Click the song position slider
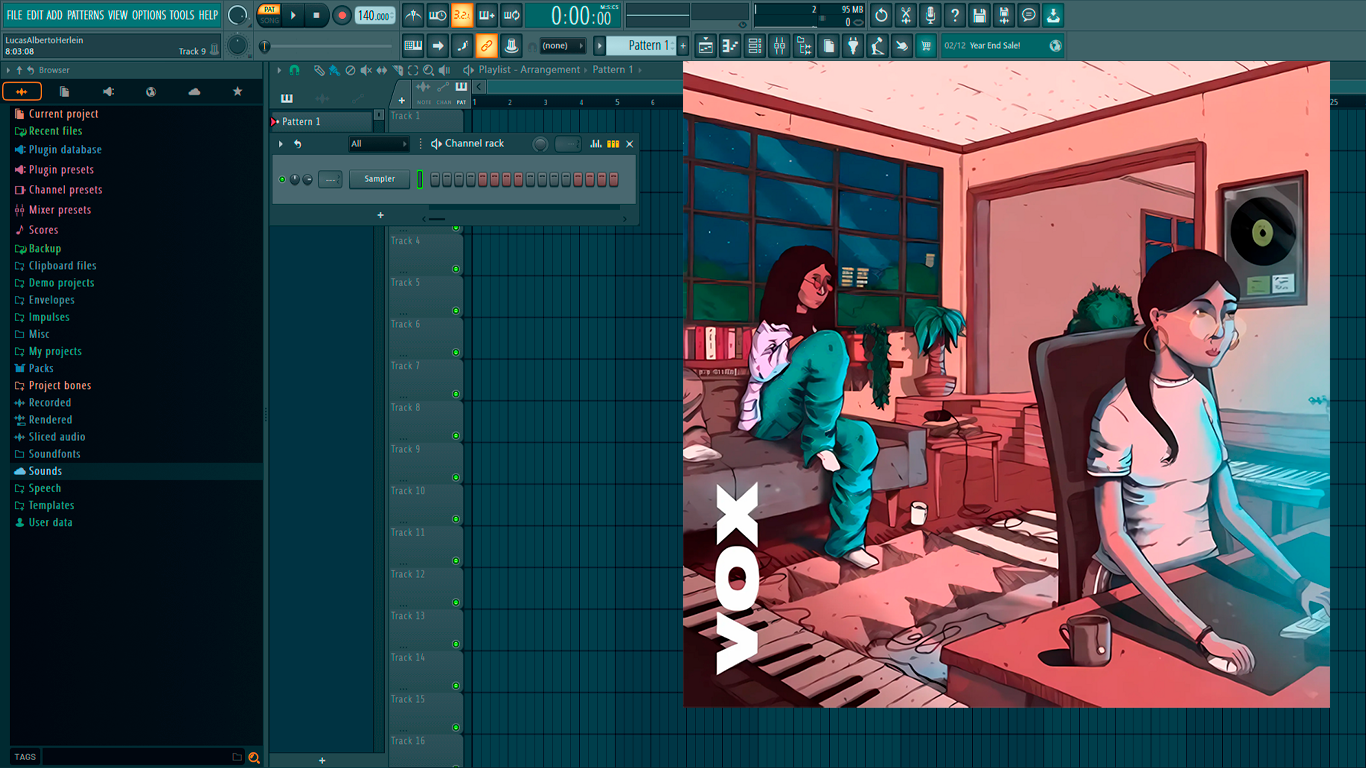 (325, 45)
